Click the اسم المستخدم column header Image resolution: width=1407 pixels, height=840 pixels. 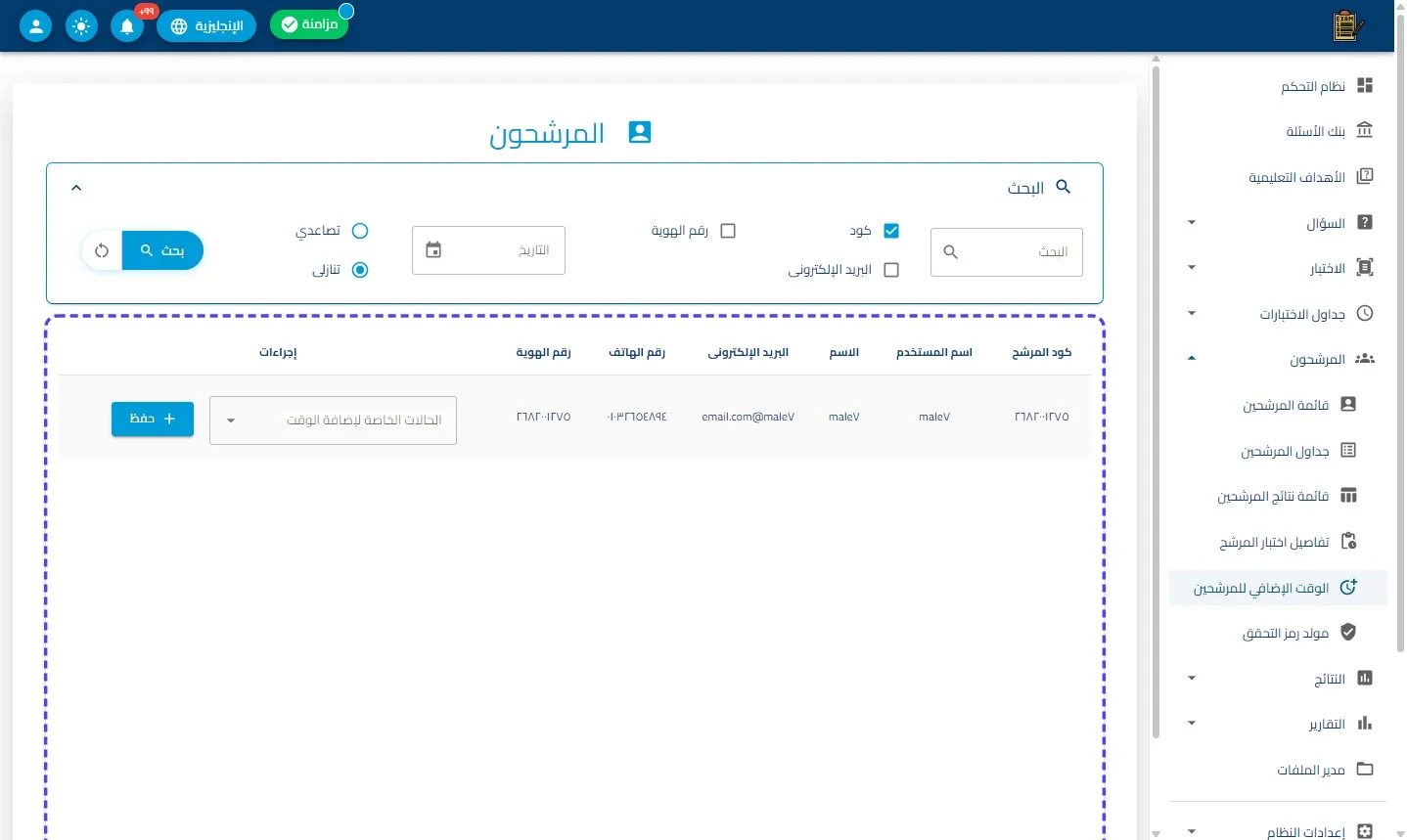[934, 352]
